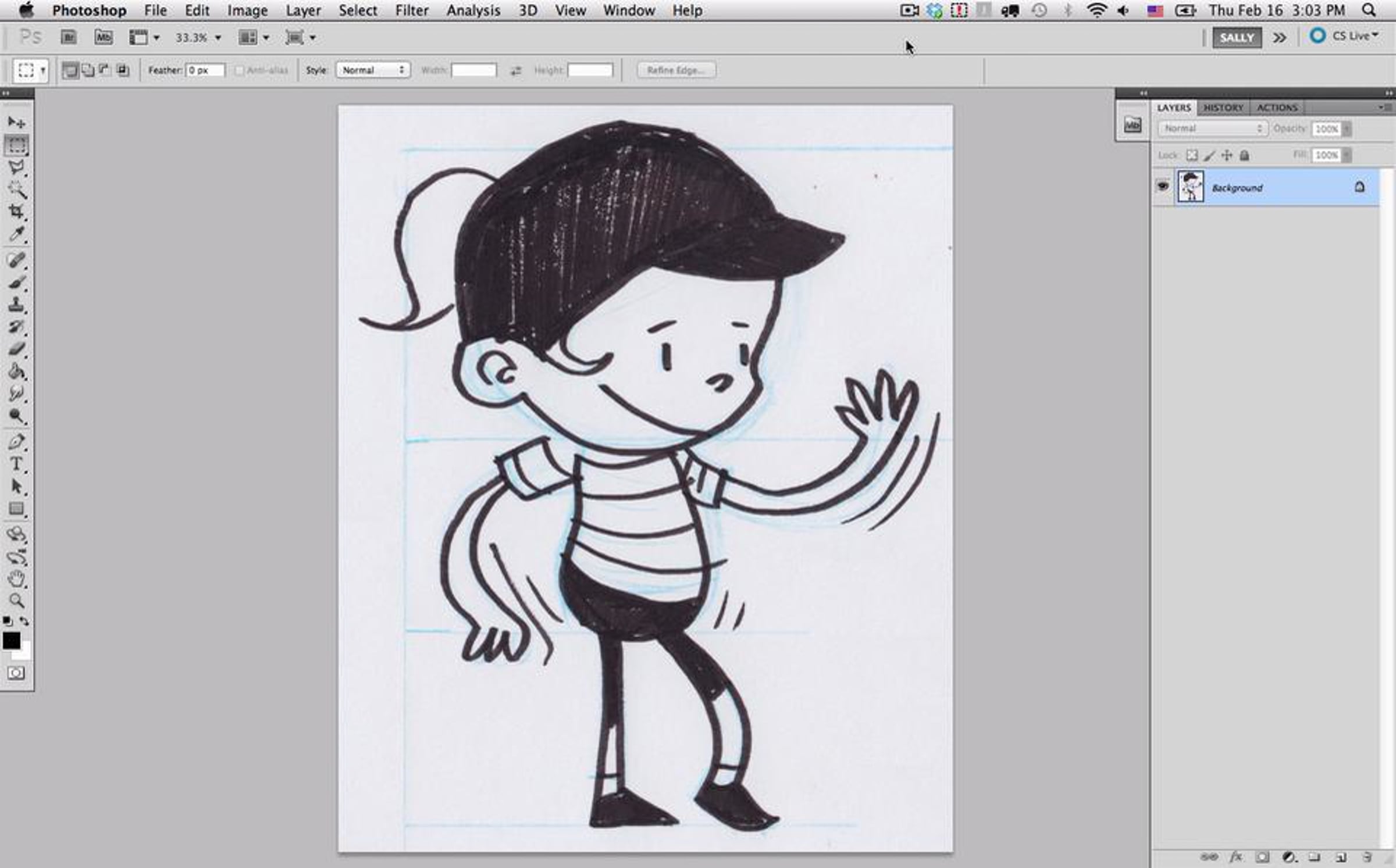1396x868 pixels.
Task: Open the Style dropdown set to Normal
Action: (373, 70)
